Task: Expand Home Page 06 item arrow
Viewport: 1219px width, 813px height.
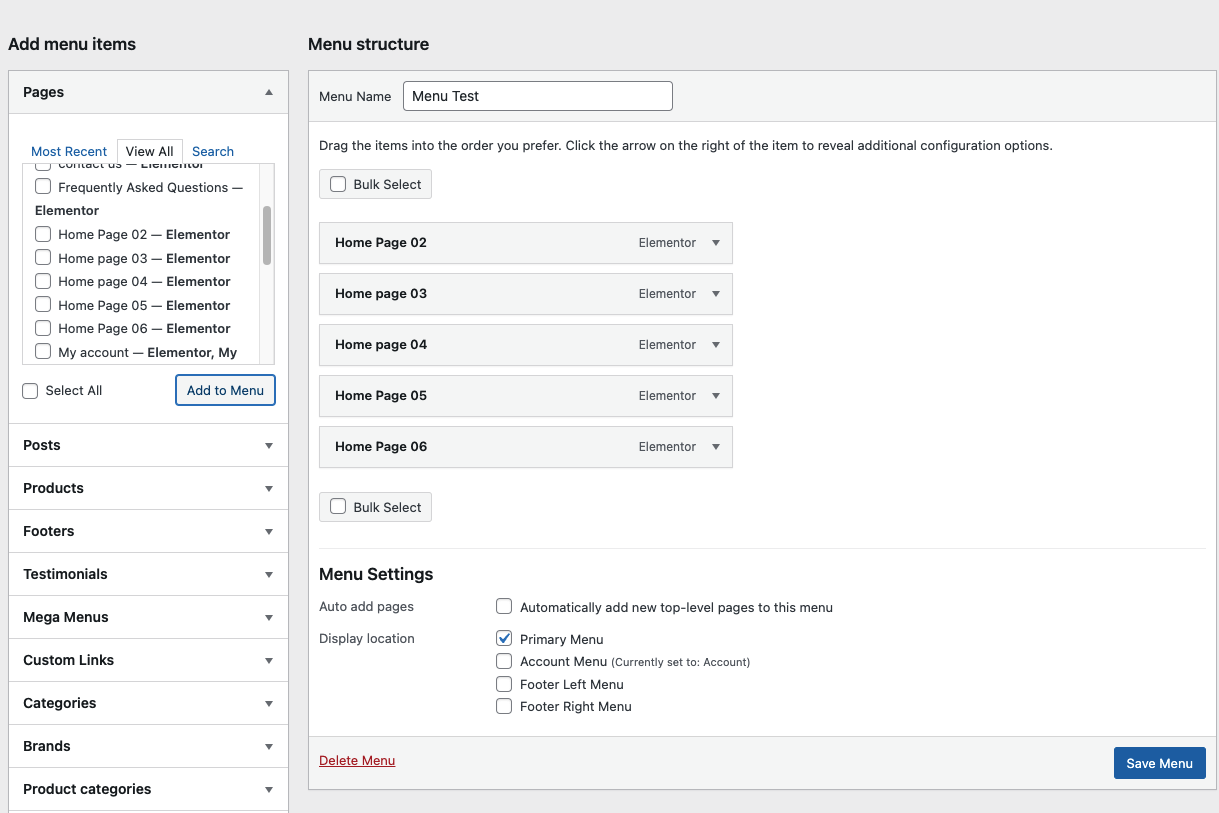Action: coord(716,447)
